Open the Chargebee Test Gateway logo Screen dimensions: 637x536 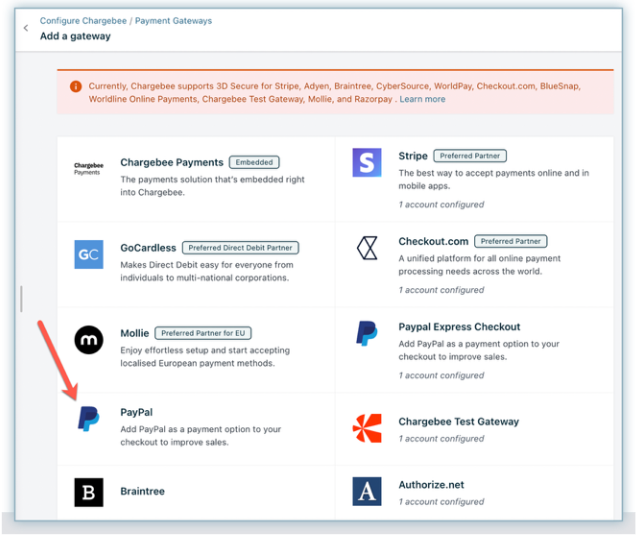coord(367,428)
